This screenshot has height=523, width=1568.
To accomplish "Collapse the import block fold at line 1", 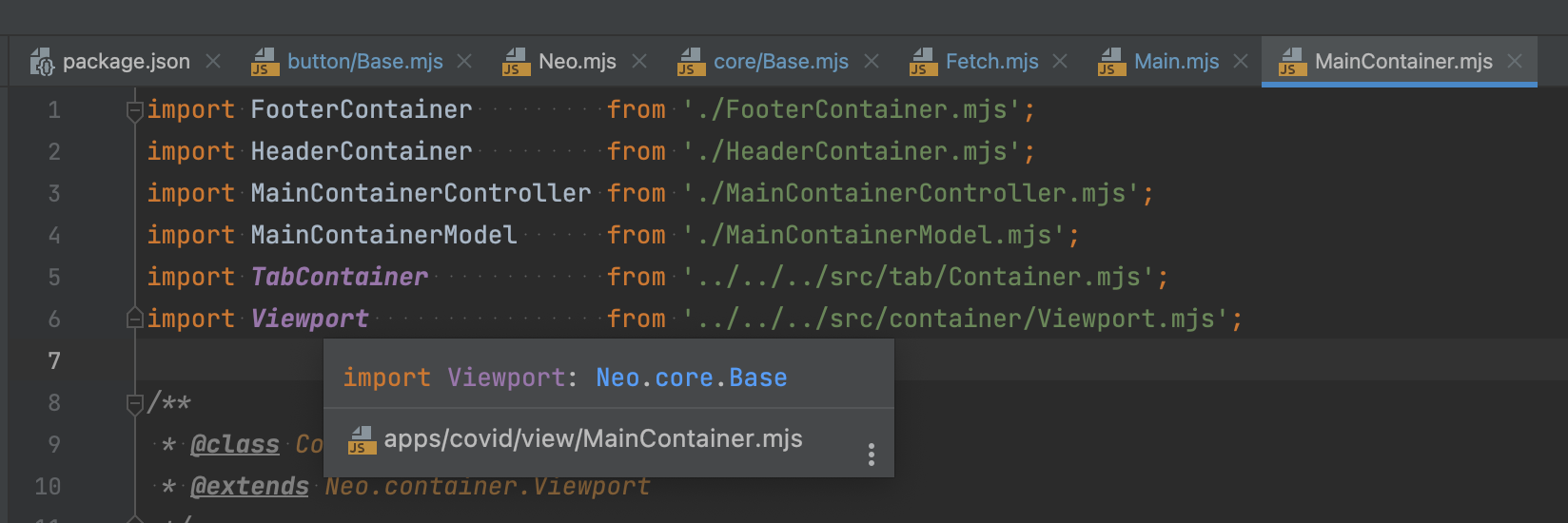I will [134, 111].
